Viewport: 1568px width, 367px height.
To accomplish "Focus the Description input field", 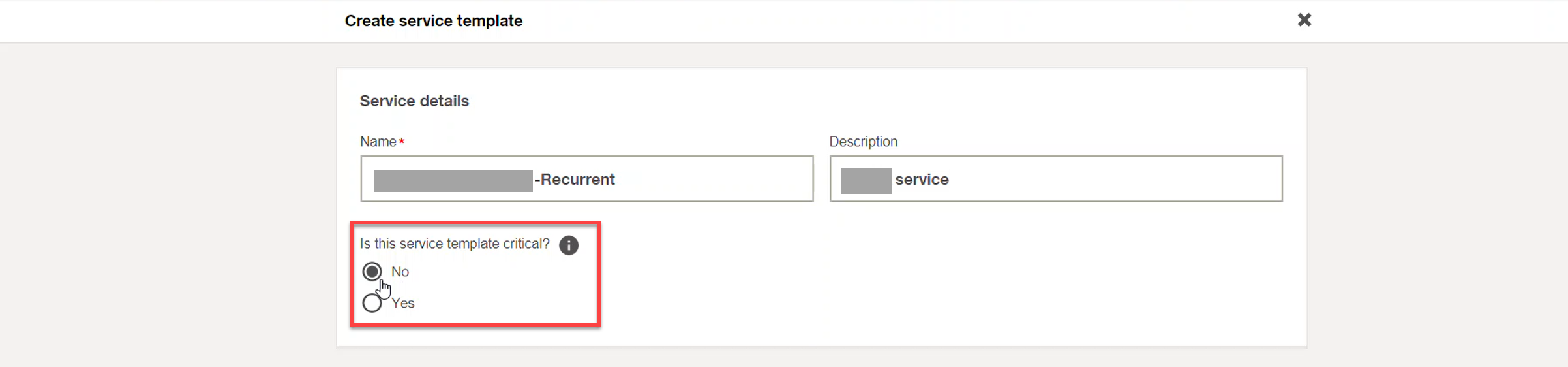I will coord(1056,179).
